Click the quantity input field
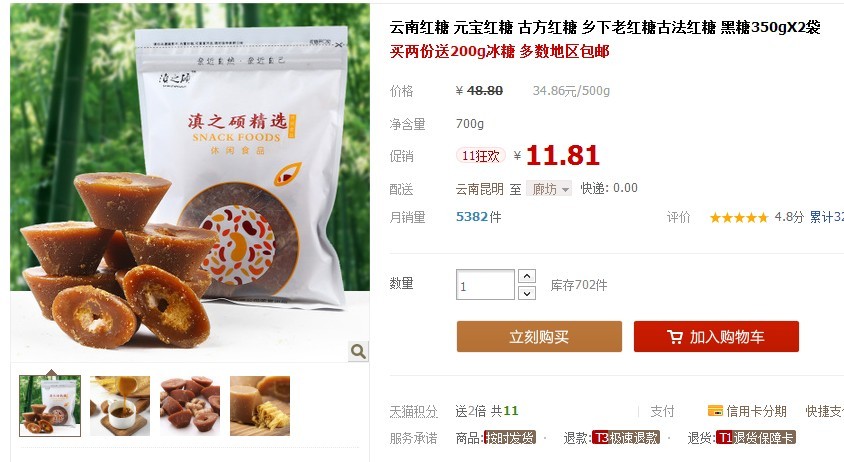 coord(486,284)
